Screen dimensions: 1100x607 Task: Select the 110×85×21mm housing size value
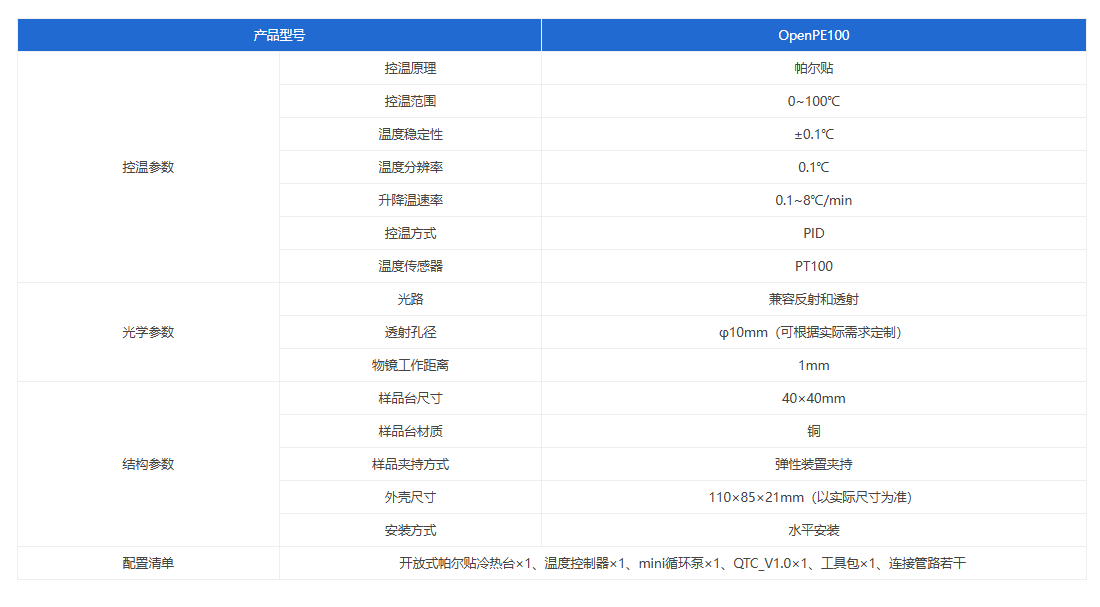click(813, 497)
